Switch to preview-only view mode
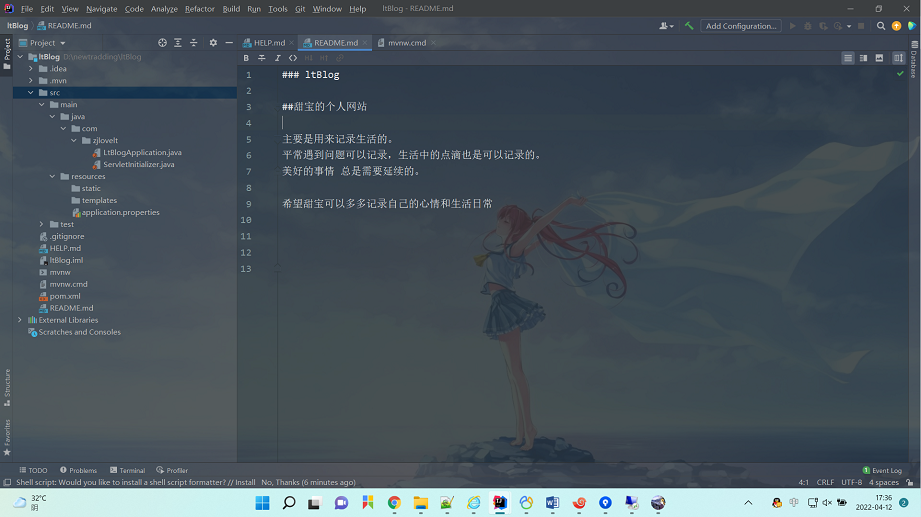This screenshot has width=921, height=517. (879, 58)
